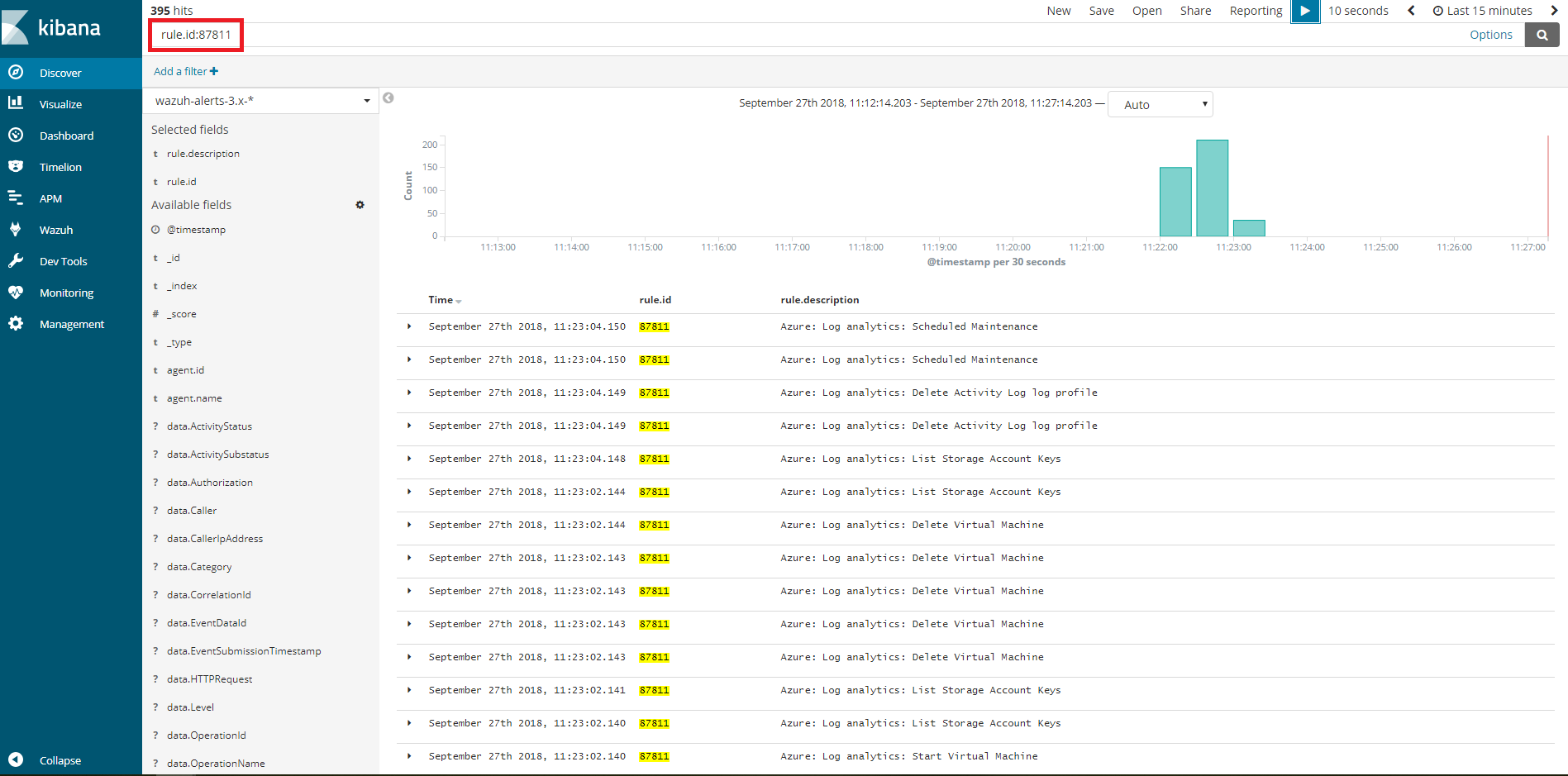Open the Auto interval dropdown
Image resolution: width=1568 pixels, height=776 pixels.
[x=1160, y=104]
